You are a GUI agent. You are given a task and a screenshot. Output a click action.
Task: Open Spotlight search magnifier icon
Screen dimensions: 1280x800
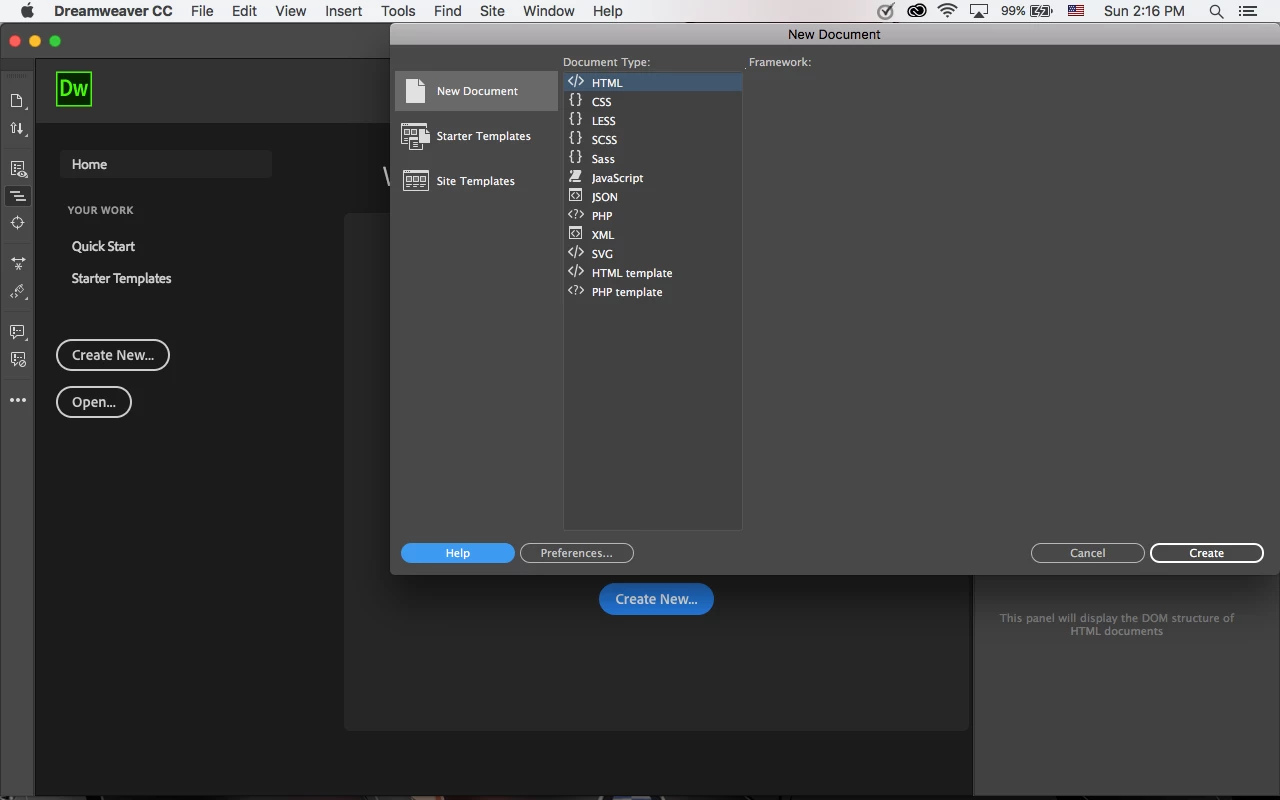coord(1216,11)
